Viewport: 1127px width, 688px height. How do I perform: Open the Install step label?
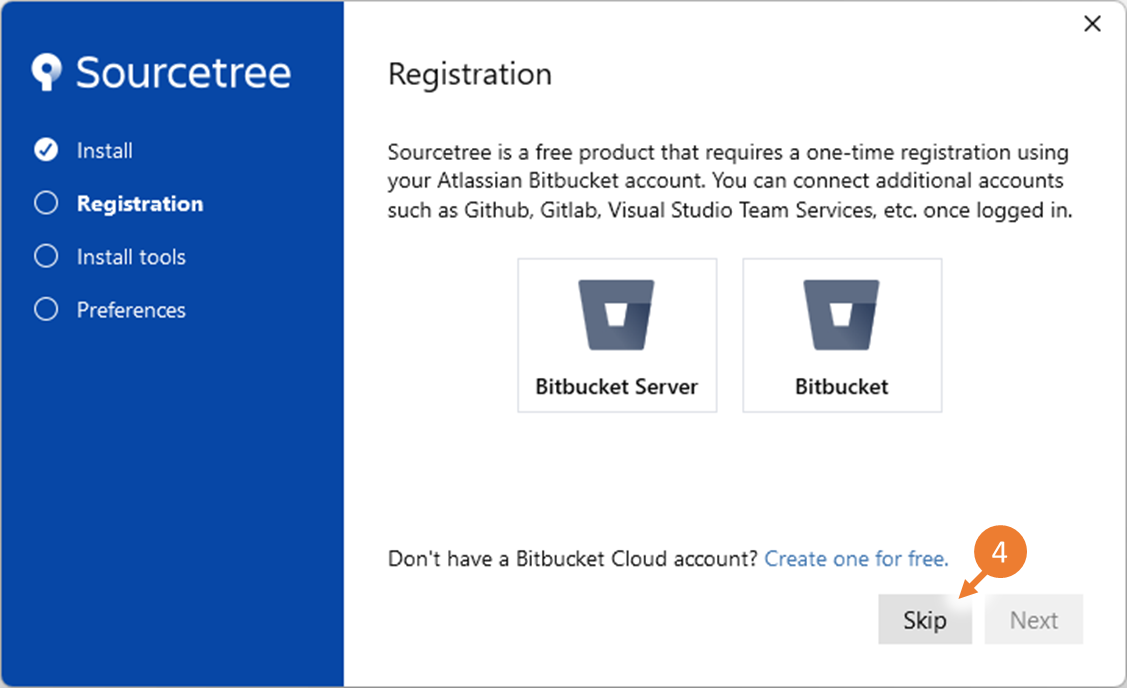105,150
